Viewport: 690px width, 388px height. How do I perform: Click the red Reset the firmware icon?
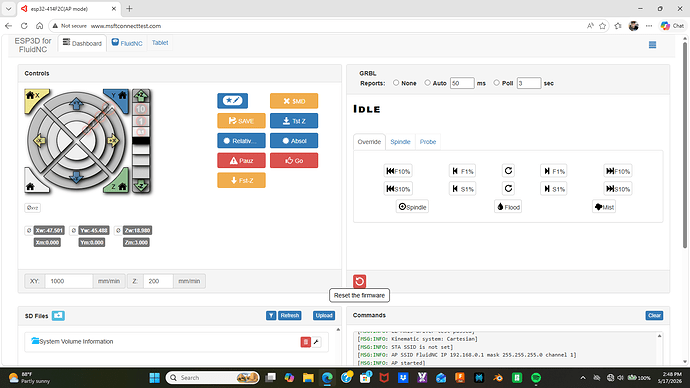(360, 281)
